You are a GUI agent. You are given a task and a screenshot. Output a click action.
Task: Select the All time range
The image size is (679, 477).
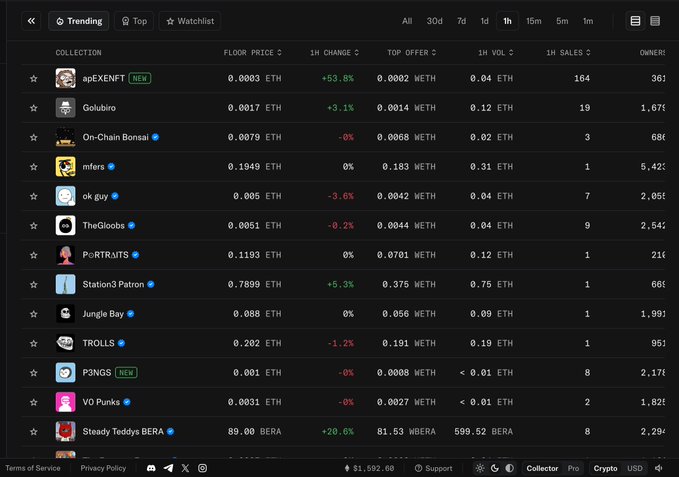pyautogui.click(x=407, y=21)
